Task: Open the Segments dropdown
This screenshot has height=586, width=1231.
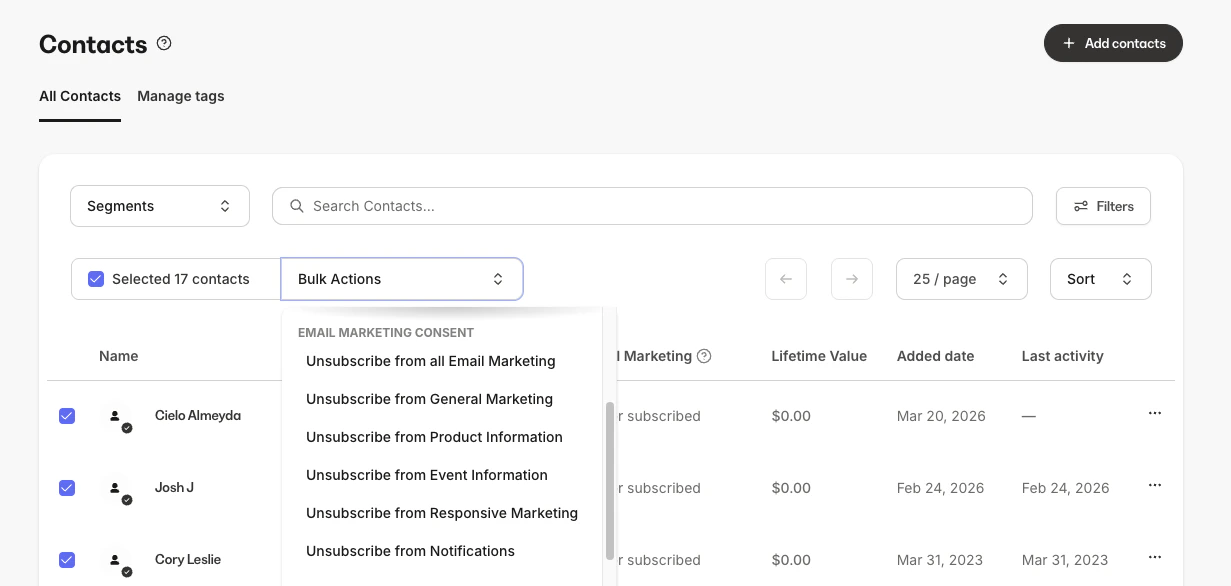Action: click(160, 206)
